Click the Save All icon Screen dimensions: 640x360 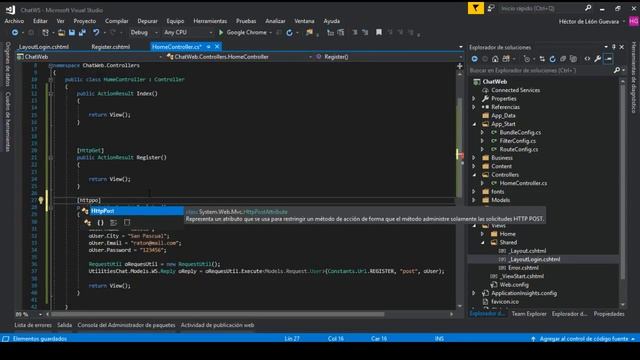point(82,33)
